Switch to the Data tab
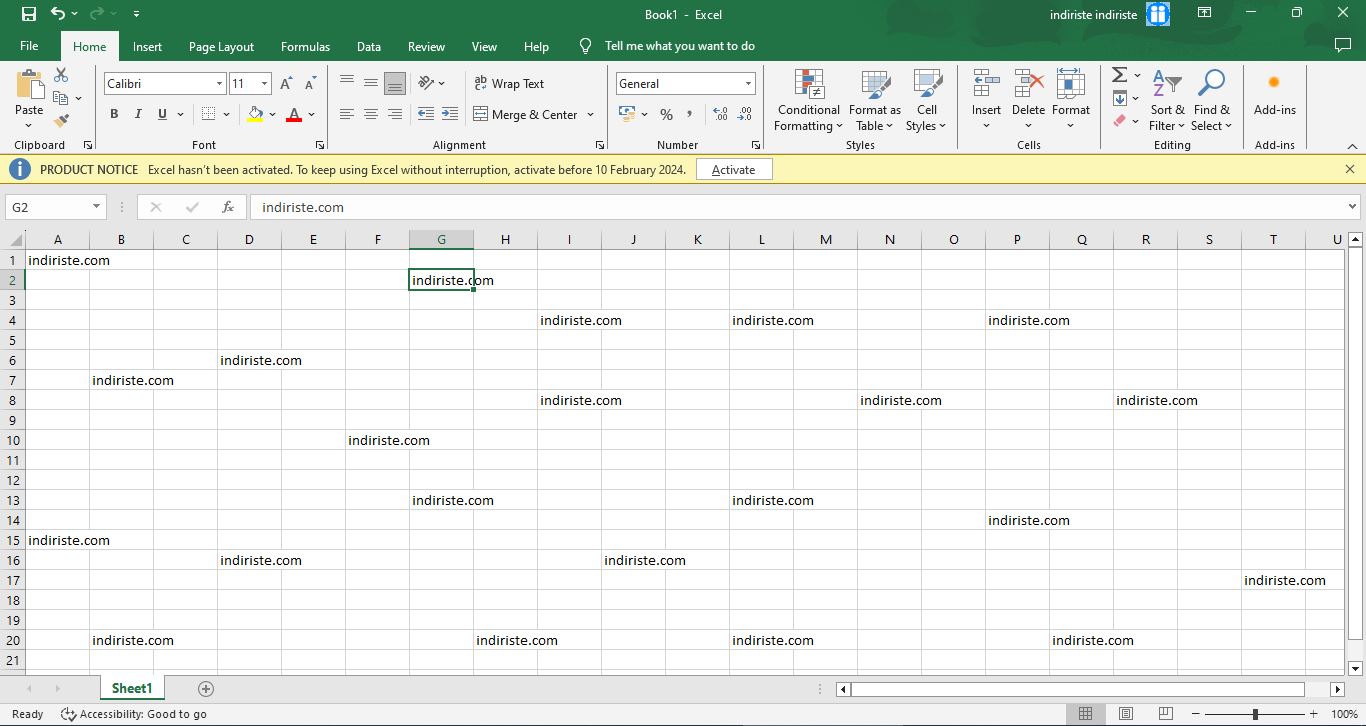The width and height of the screenshot is (1366, 726). [368, 46]
